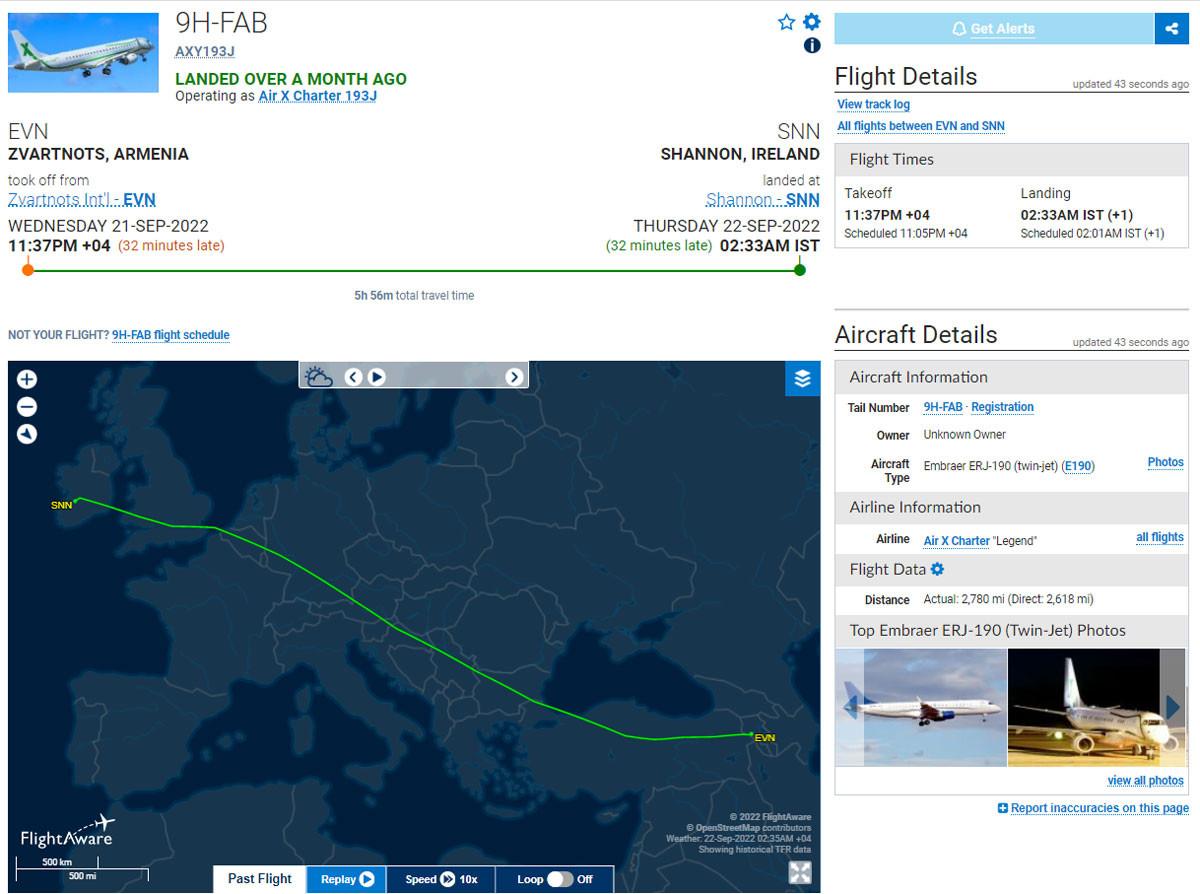The width and height of the screenshot is (1200, 894).
Task: Play the weather animation
Action: (377, 377)
